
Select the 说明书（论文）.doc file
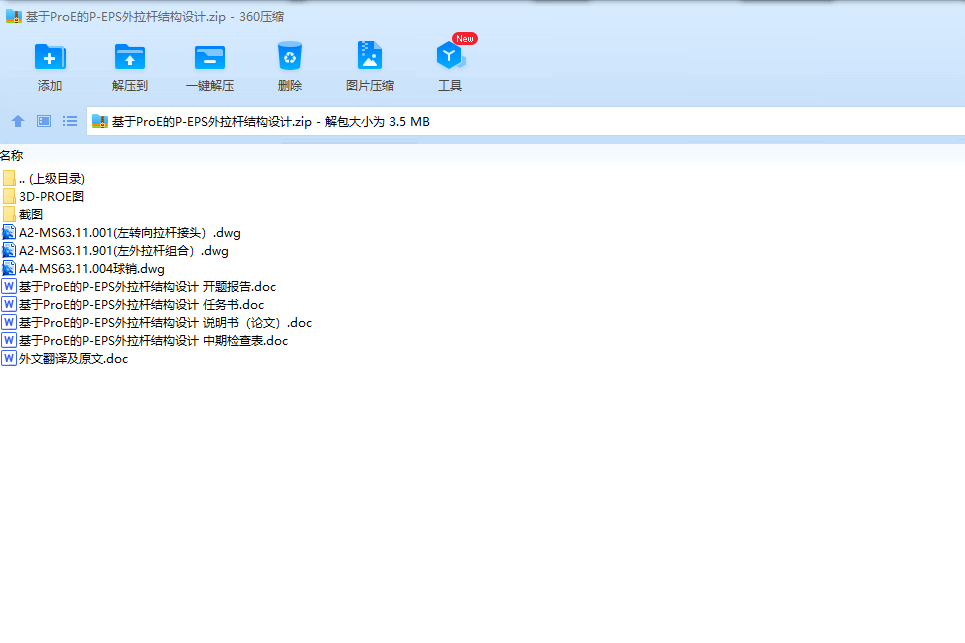(x=157, y=322)
